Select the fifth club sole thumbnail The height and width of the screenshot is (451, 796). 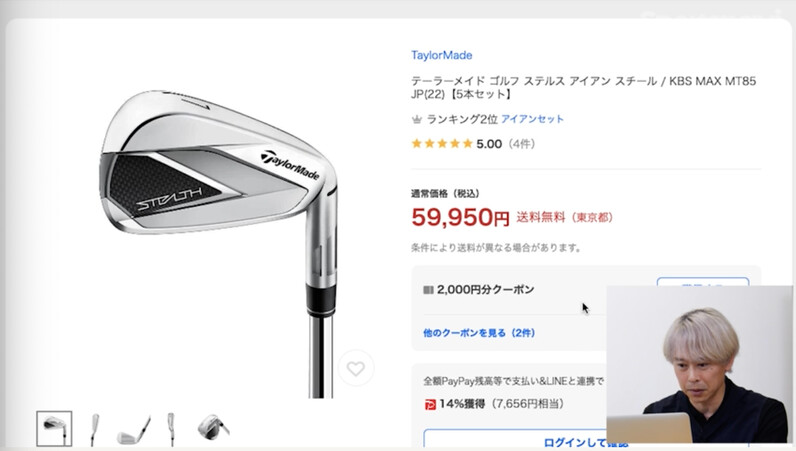pyautogui.click(x=213, y=427)
